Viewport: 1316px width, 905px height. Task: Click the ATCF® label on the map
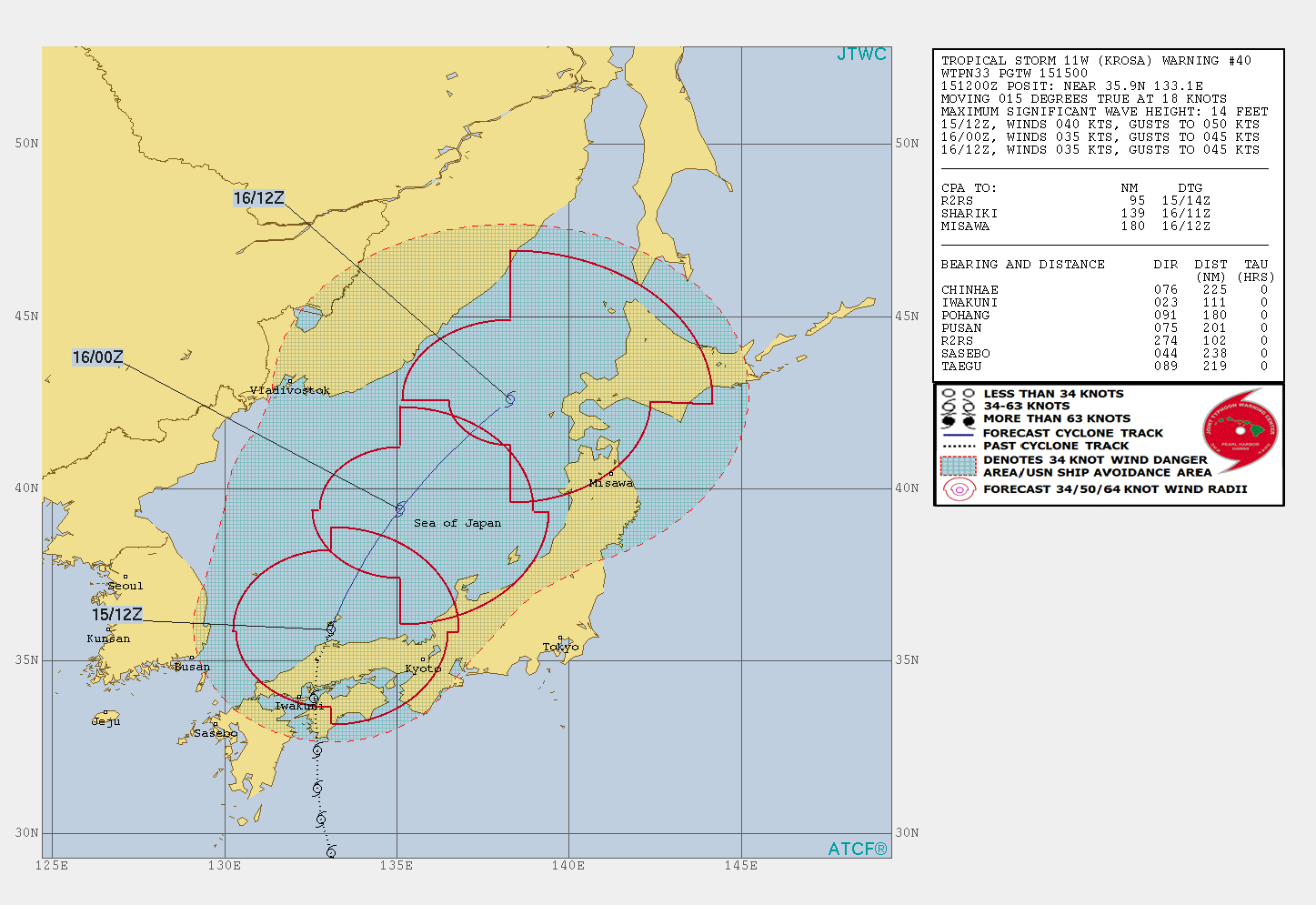click(858, 849)
